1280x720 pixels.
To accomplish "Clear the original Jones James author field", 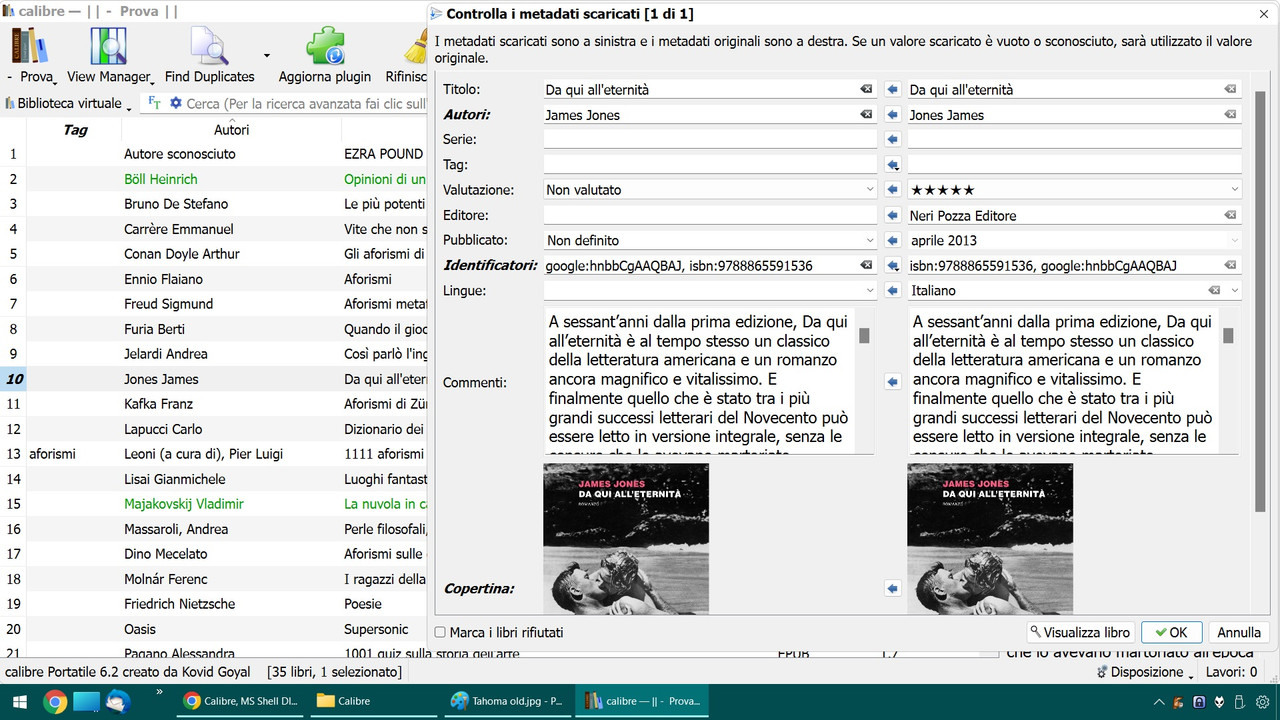I will [x=1230, y=115].
